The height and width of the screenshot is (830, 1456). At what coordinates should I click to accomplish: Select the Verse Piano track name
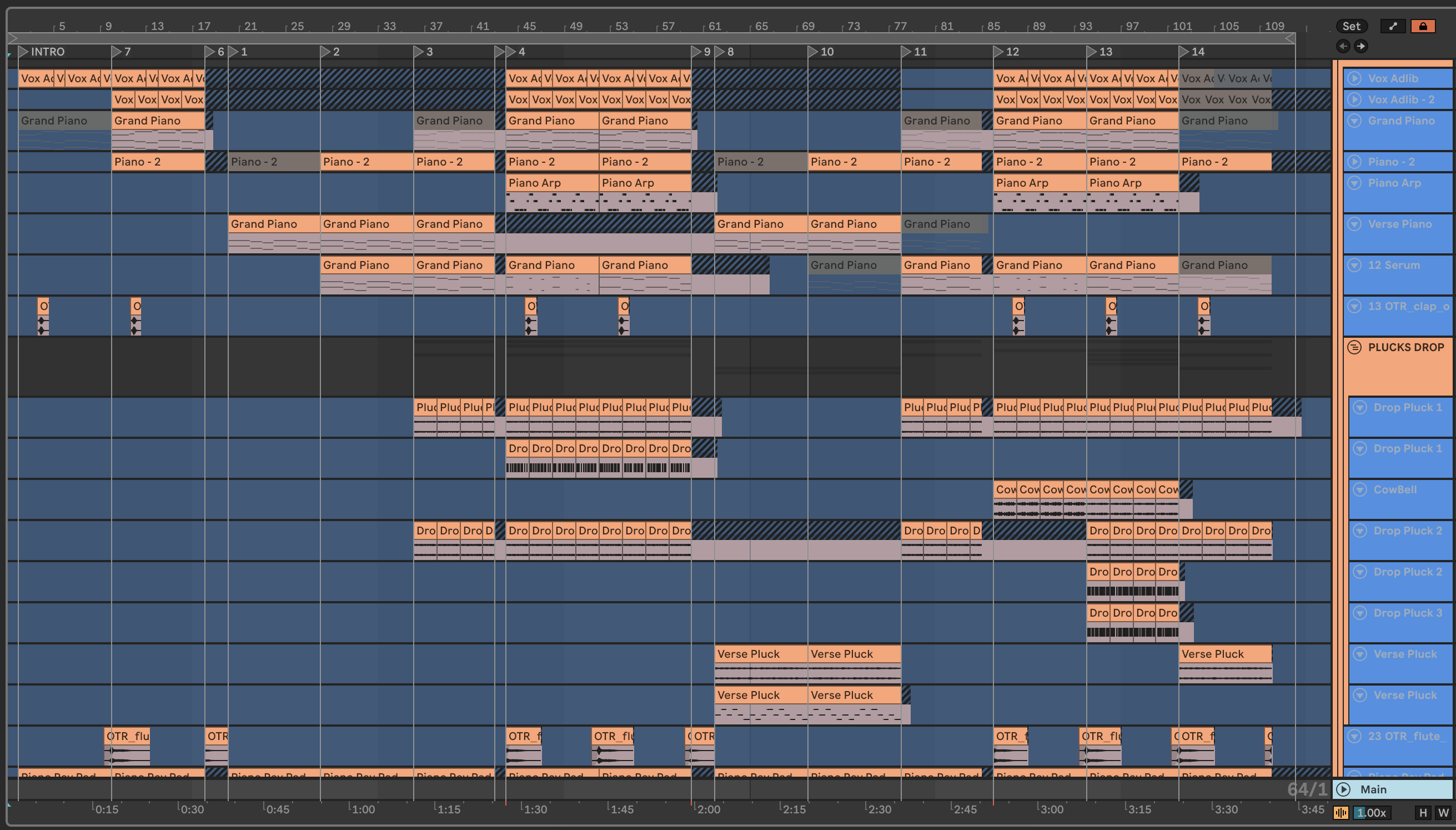point(1399,223)
